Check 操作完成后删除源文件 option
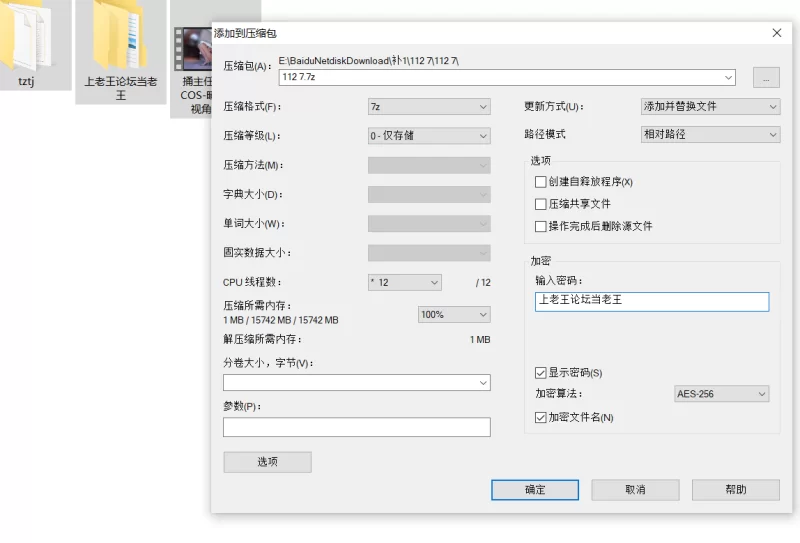This screenshot has height=543, width=800. coord(541,226)
